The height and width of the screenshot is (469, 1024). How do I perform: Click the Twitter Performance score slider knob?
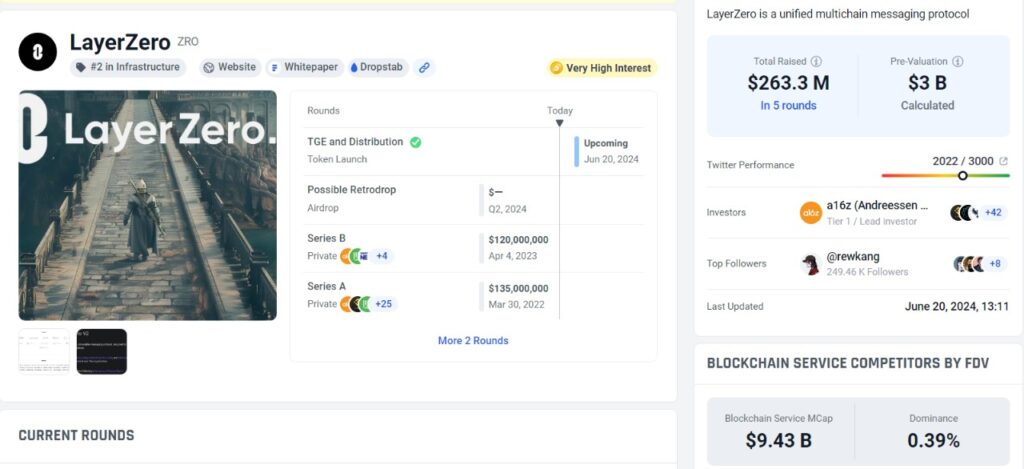[x=963, y=176]
